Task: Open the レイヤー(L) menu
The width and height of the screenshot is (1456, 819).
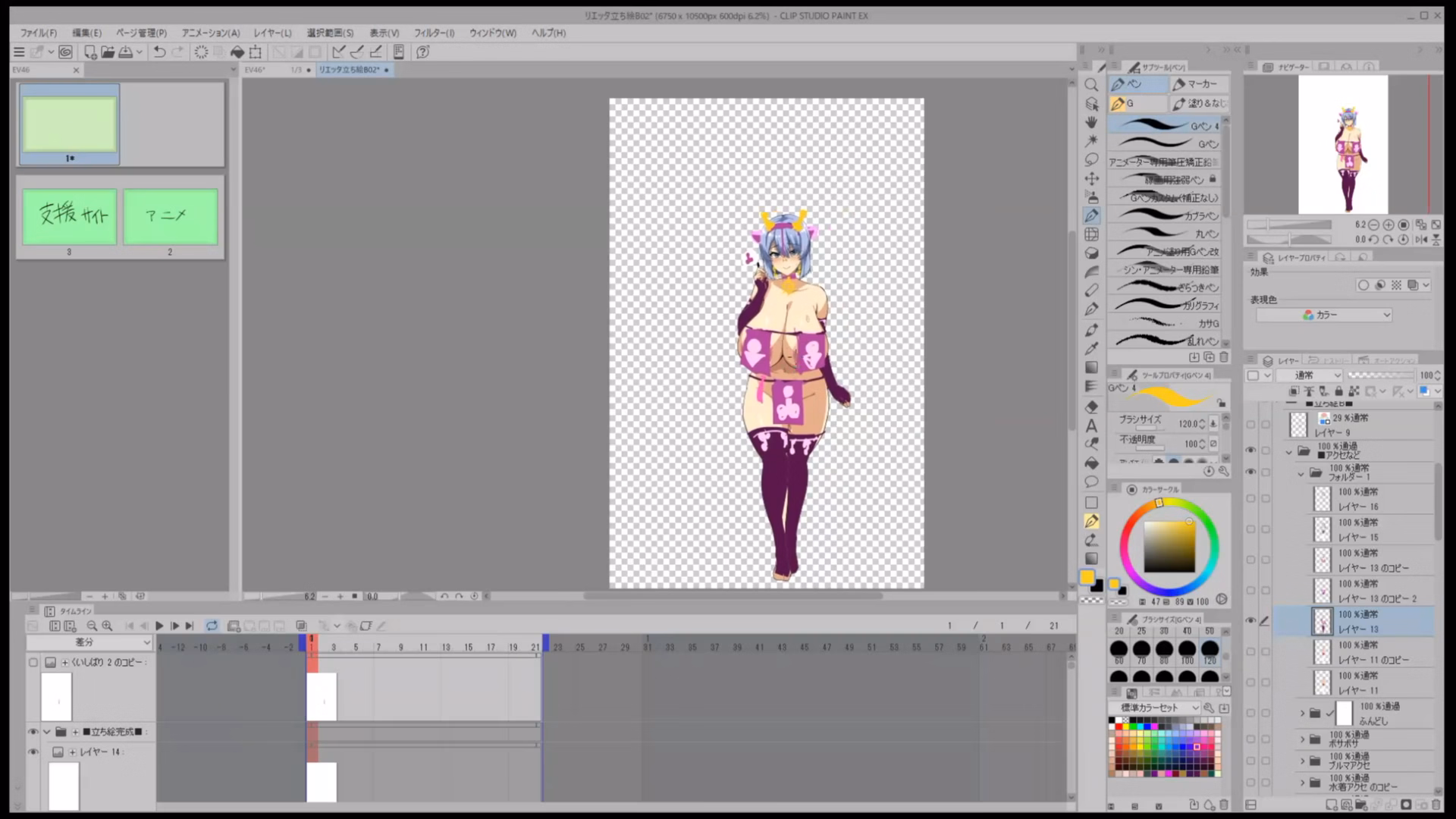Action: coord(272,33)
